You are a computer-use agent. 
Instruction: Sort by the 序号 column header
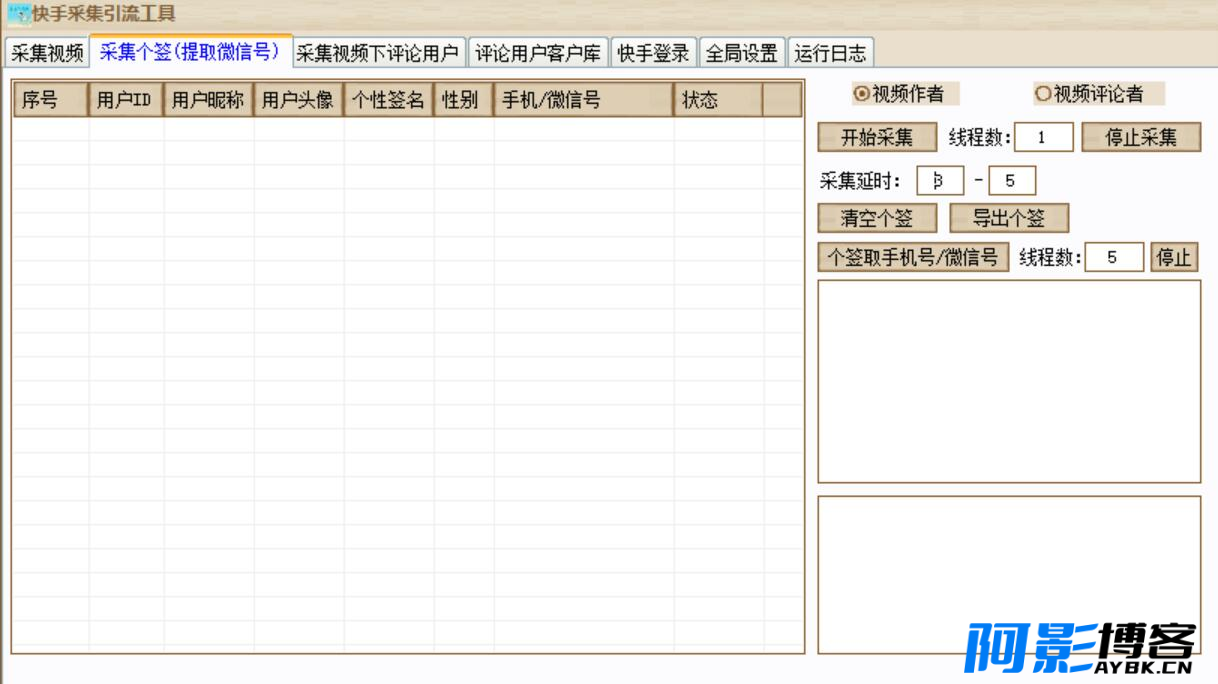click(x=51, y=100)
